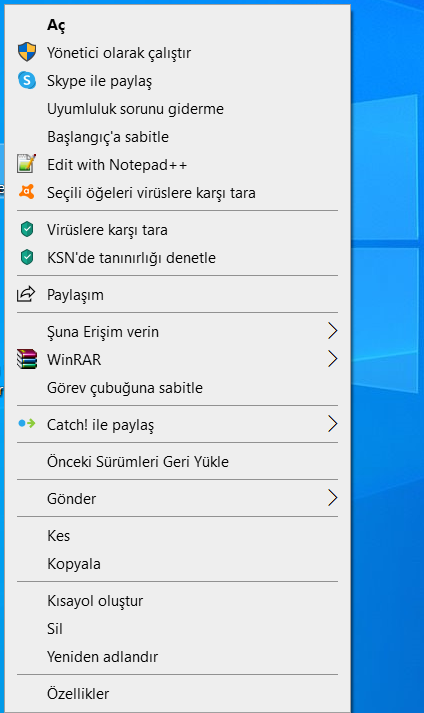Screen dimensions: 424x713
Task: Click the share arrow icon beside Paylaşım
Action: tap(26, 294)
